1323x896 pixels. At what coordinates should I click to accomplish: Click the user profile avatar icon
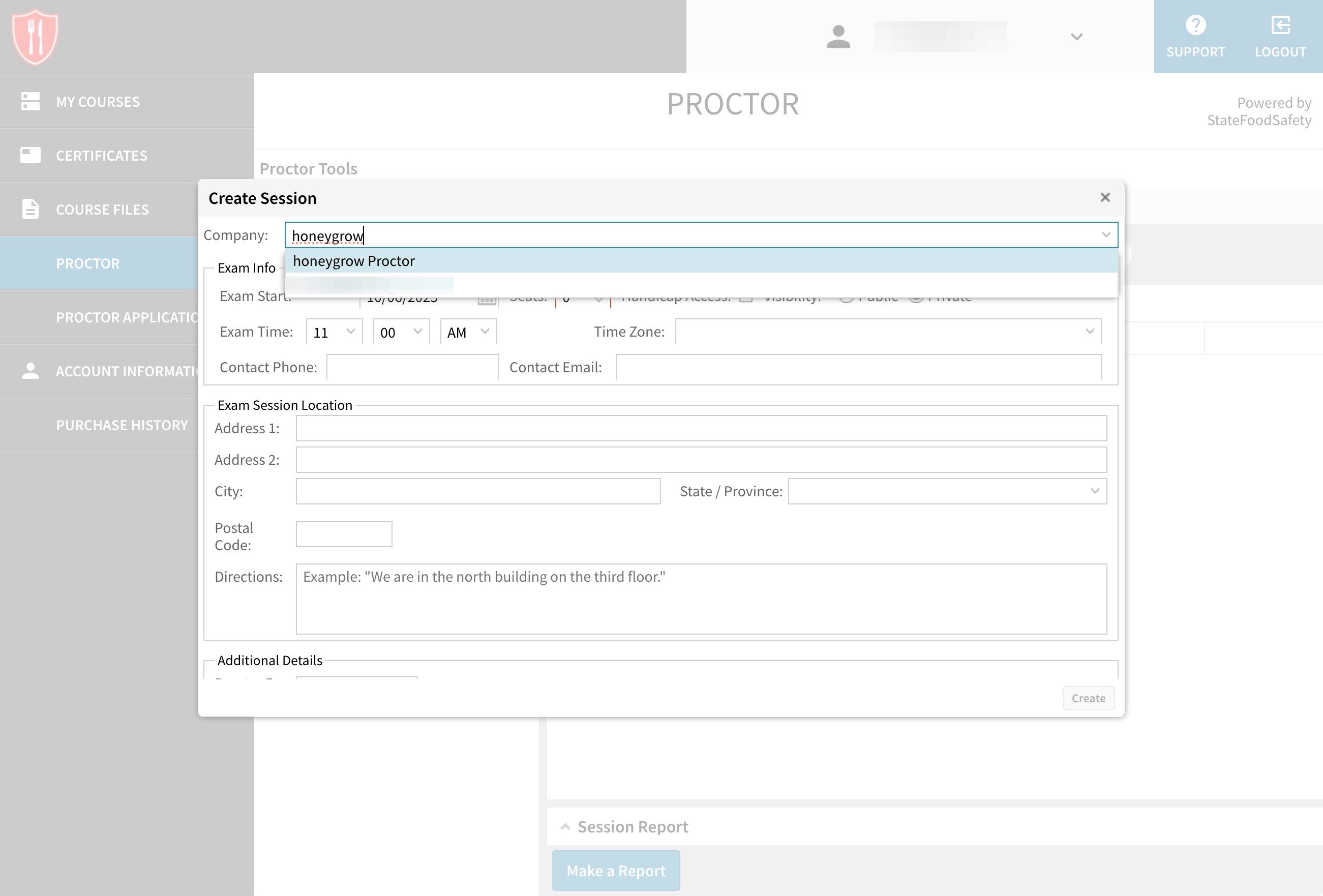[838, 37]
